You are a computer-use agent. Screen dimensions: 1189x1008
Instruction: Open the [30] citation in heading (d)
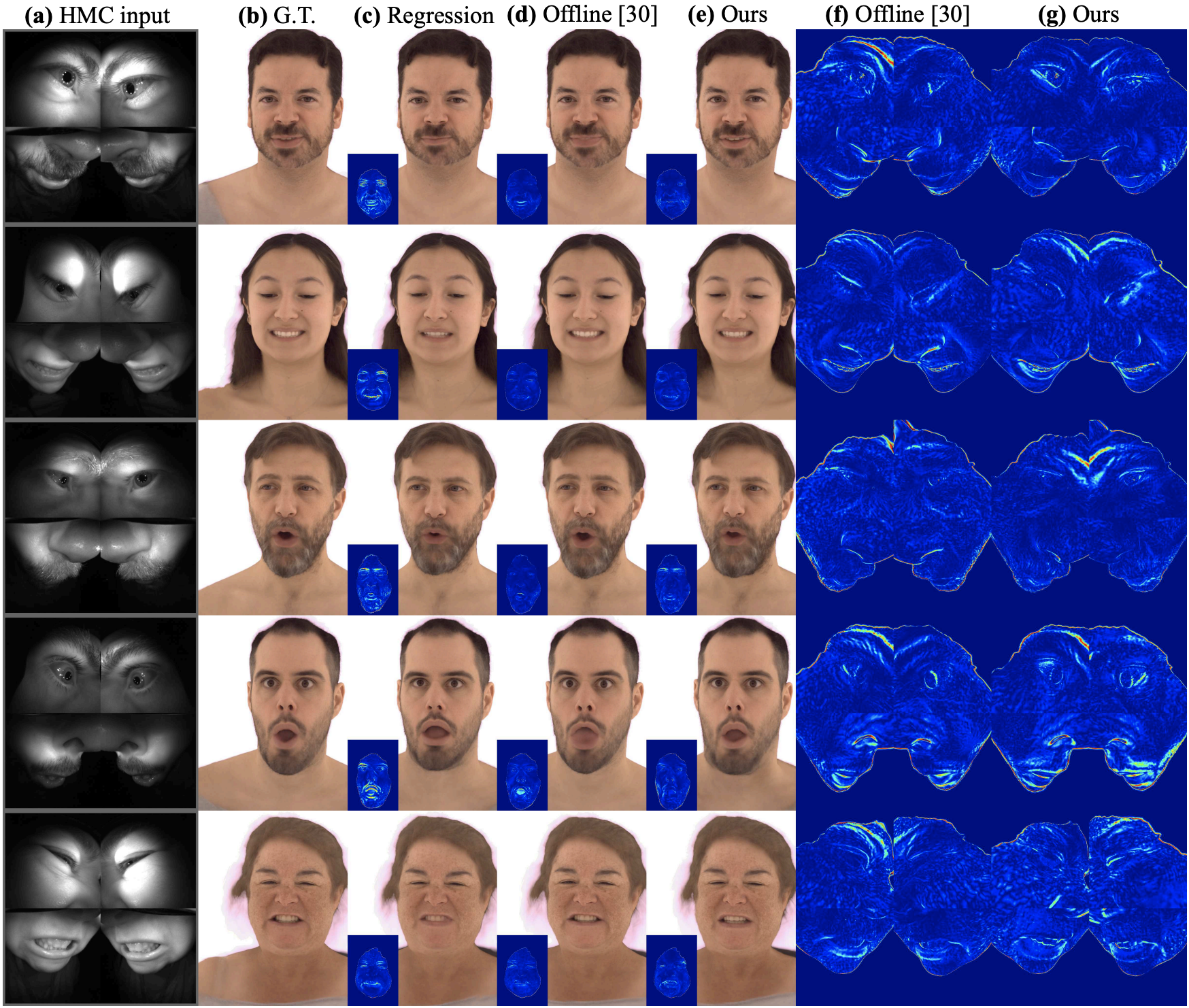tap(637, 14)
